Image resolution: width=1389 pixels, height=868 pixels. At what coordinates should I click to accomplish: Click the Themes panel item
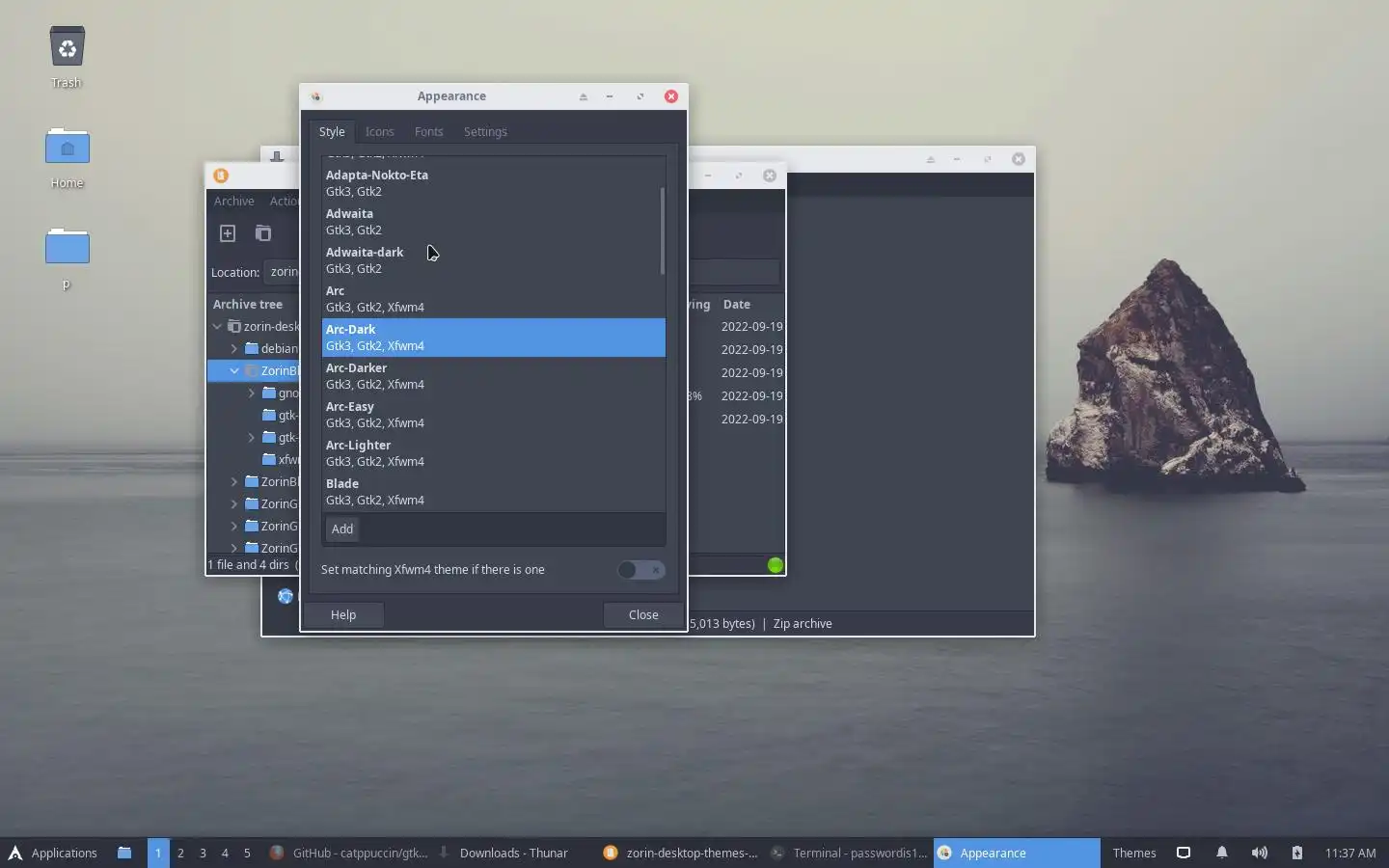[1133, 853]
